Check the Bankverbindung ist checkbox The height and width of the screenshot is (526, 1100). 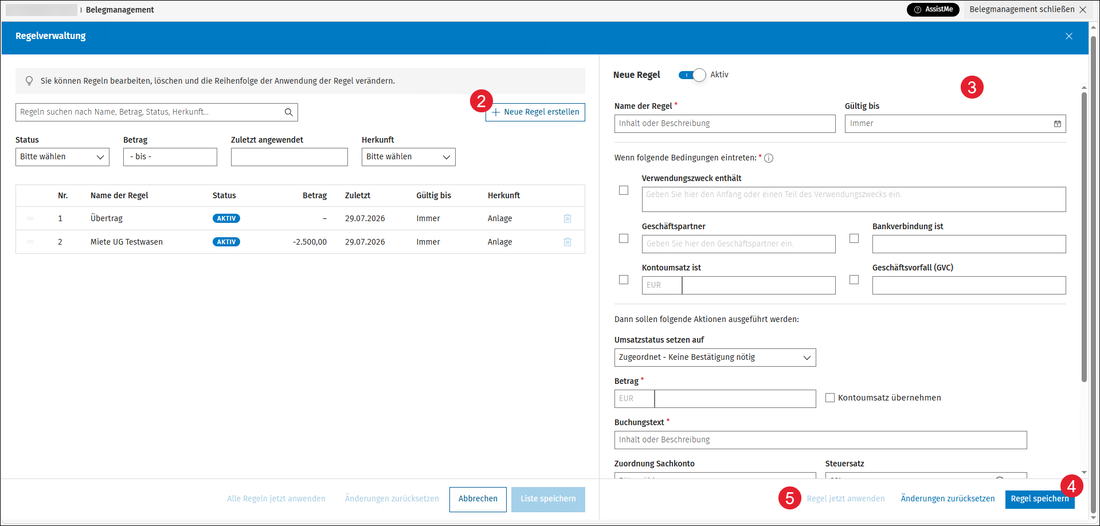tap(854, 238)
